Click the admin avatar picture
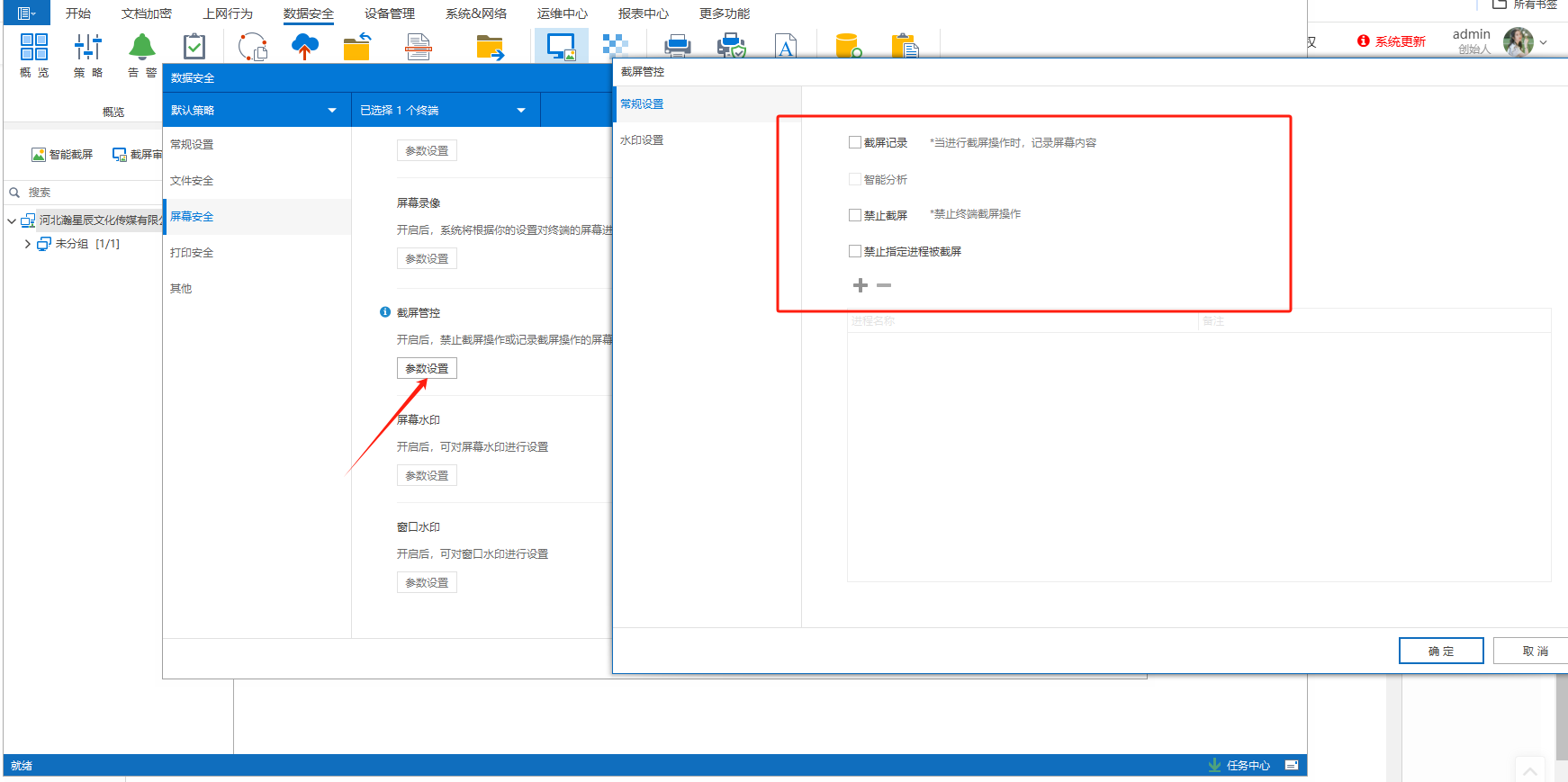The width and height of the screenshot is (1568, 782). pos(1518,42)
